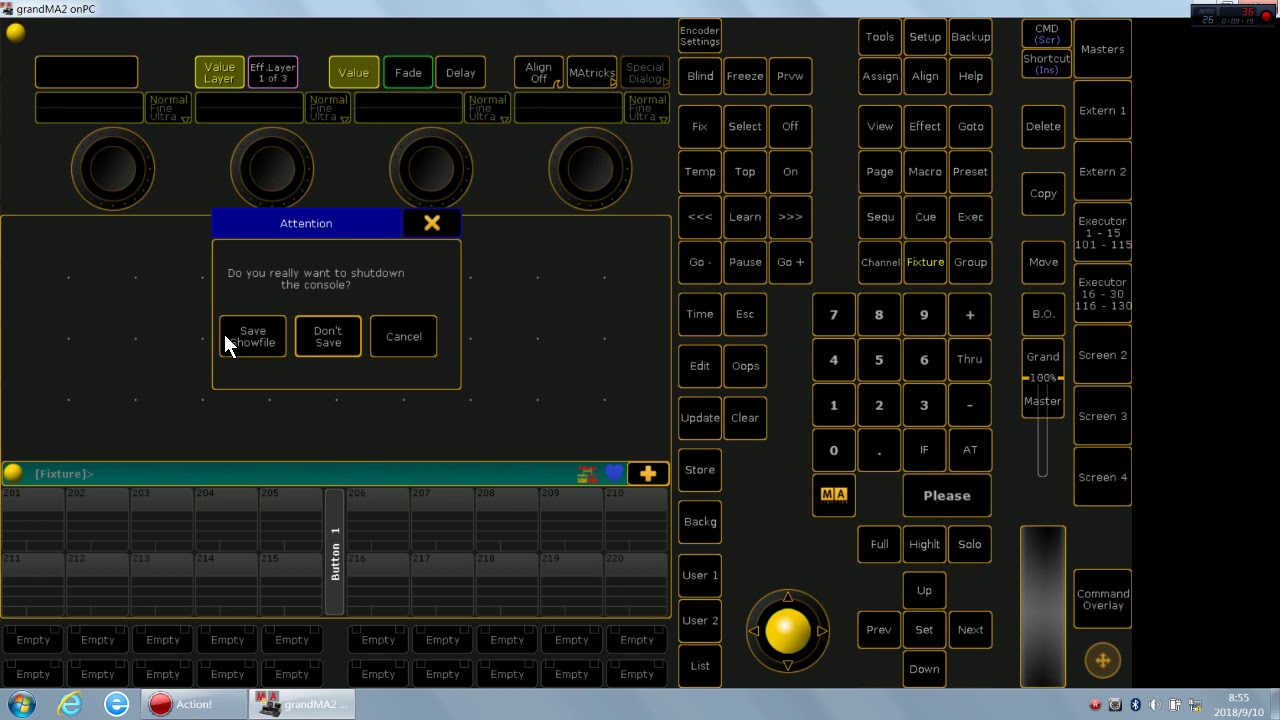Open the network warning tray icon

tap(1195, 705)
